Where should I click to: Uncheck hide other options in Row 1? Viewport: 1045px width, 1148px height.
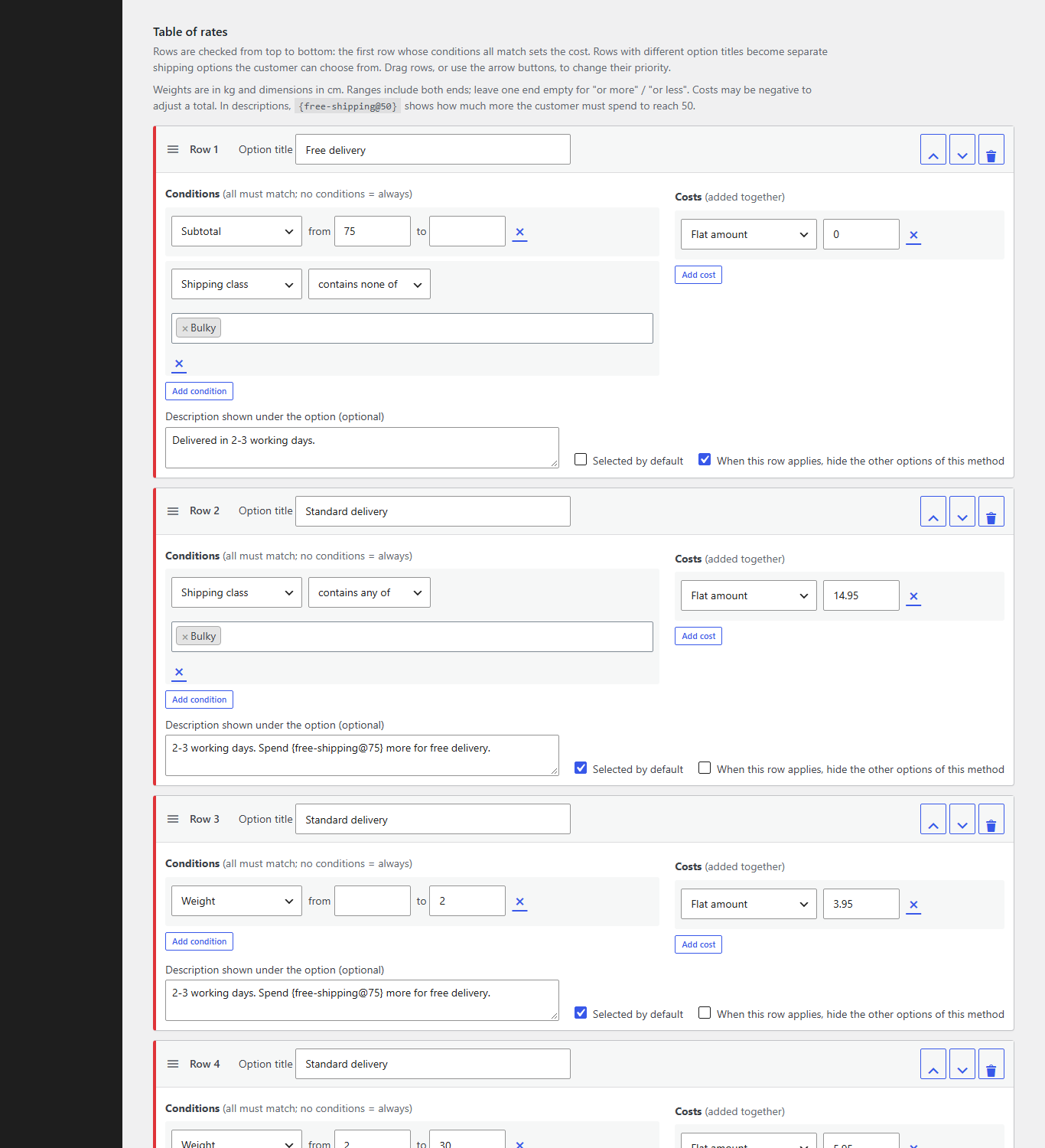pyautogui.click(x=705, y=460)
